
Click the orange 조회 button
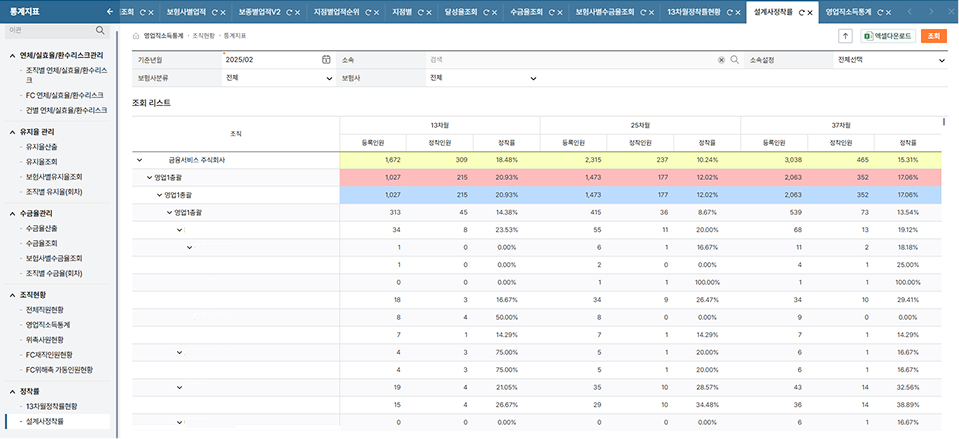tap(933, 36)
